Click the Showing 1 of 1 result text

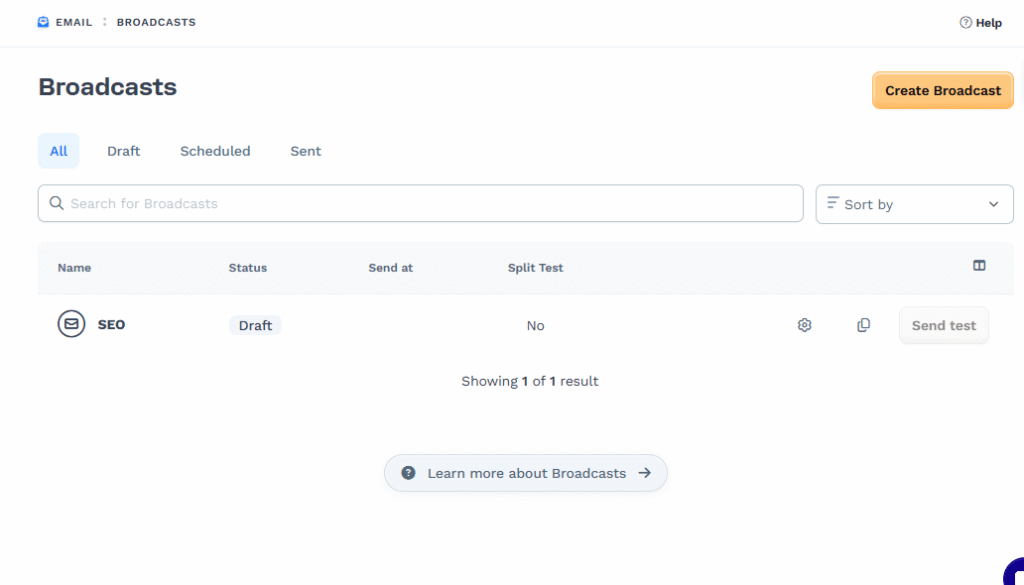tap(530, 381)
